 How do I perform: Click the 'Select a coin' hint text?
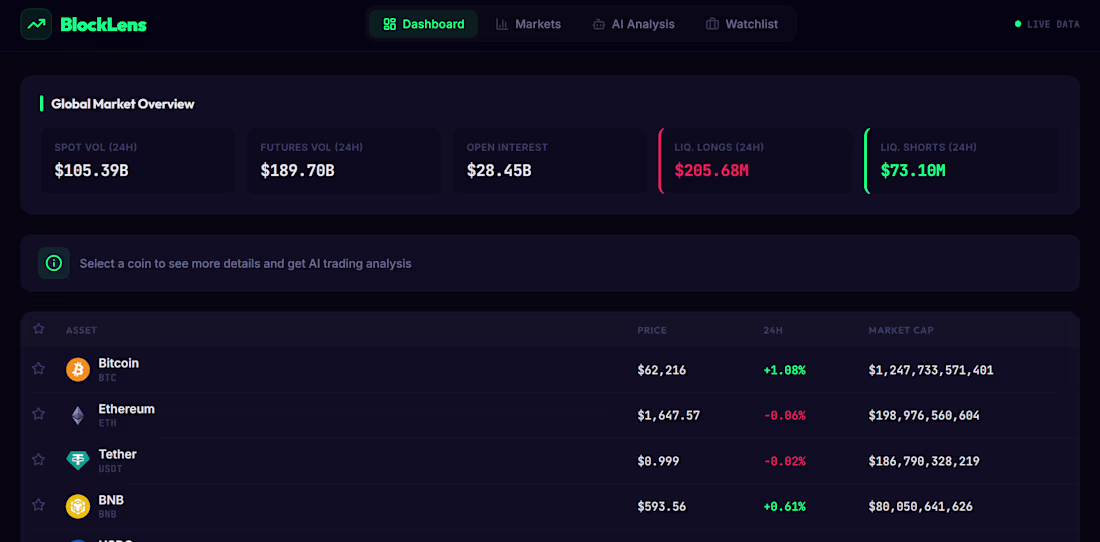pos(246,264)
